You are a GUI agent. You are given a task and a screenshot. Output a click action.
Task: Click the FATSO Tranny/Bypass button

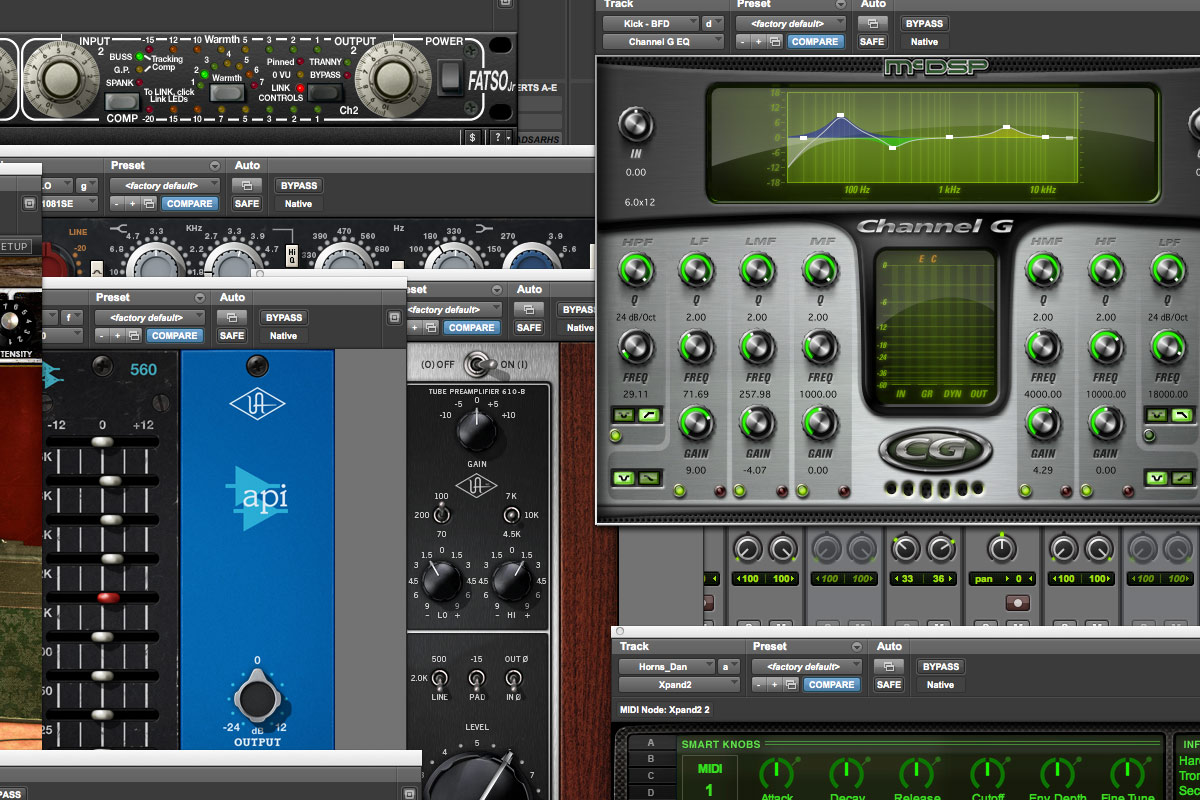pos(324,92)
